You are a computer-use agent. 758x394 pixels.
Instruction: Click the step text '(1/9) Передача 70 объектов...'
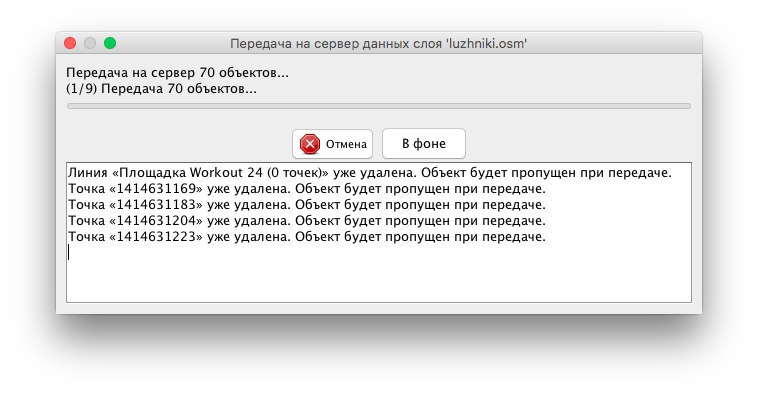pos(161,89)
